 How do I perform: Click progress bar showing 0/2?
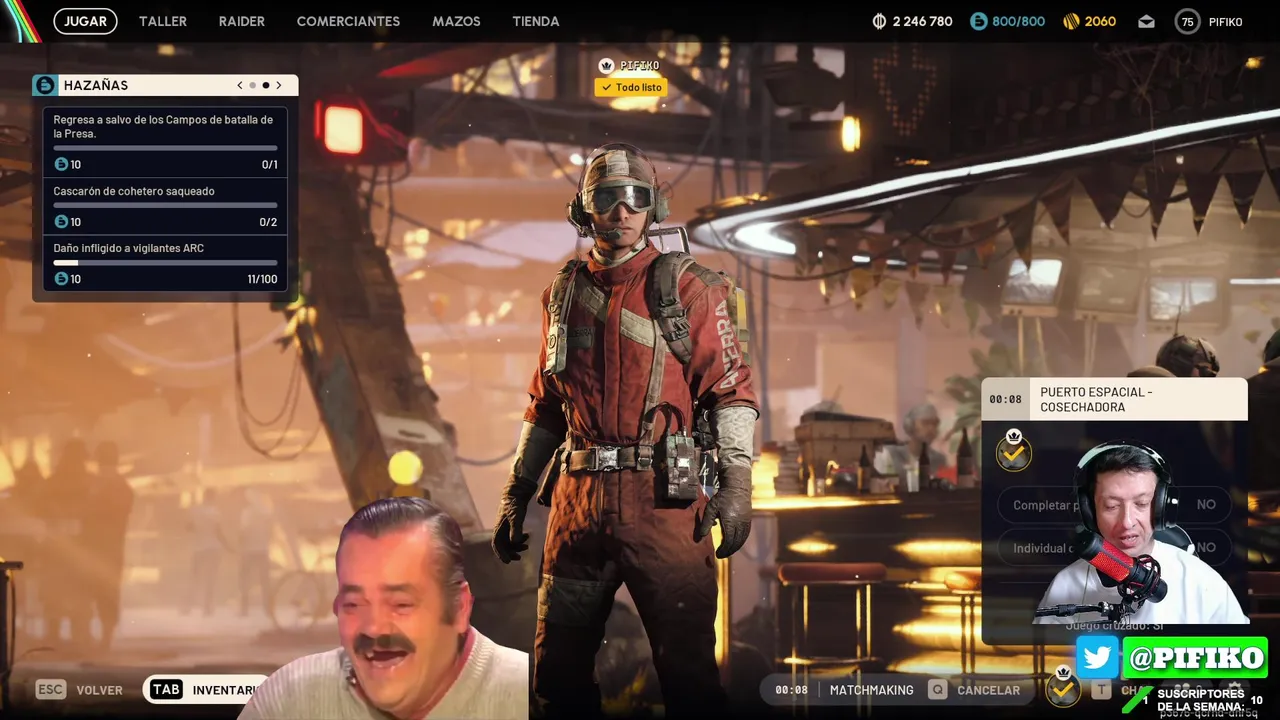(165, 206)
